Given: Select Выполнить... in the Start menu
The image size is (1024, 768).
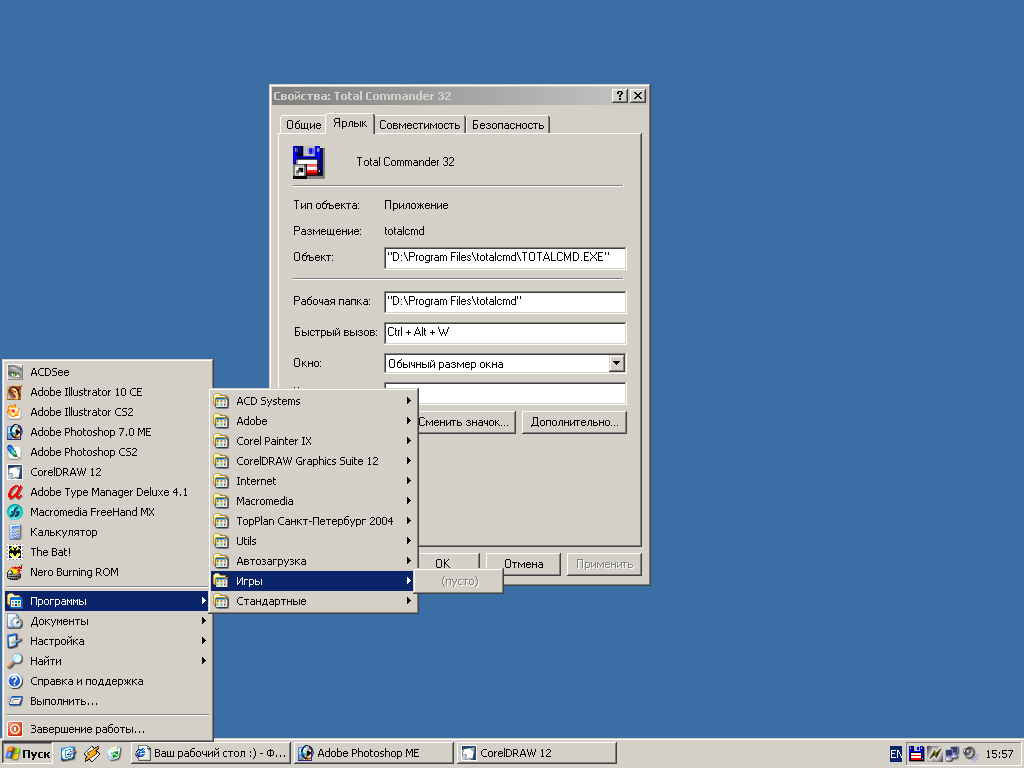Looking at the screenshot, I should coord(108,701).
